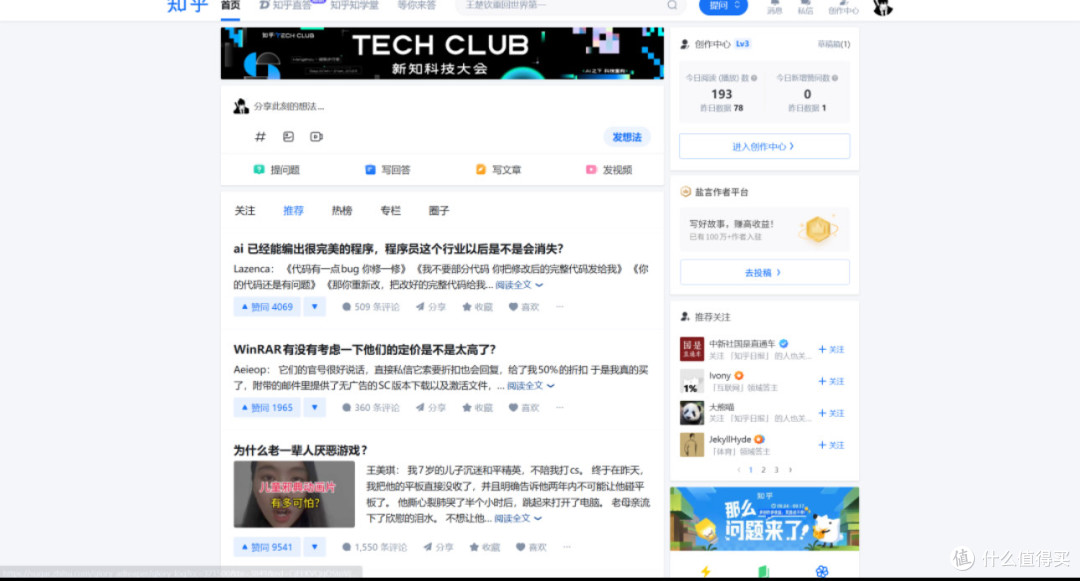Expand 阅读全文 on 王美琪's answer
Viewport: 1080px width, 581px height.
518,518
